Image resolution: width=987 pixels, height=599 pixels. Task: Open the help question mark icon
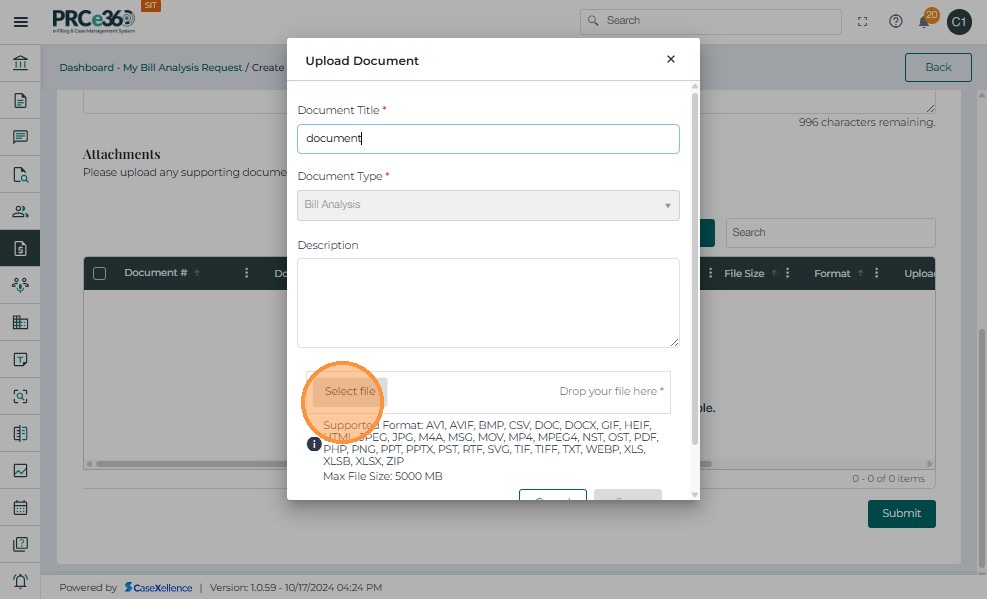(896, 21)
